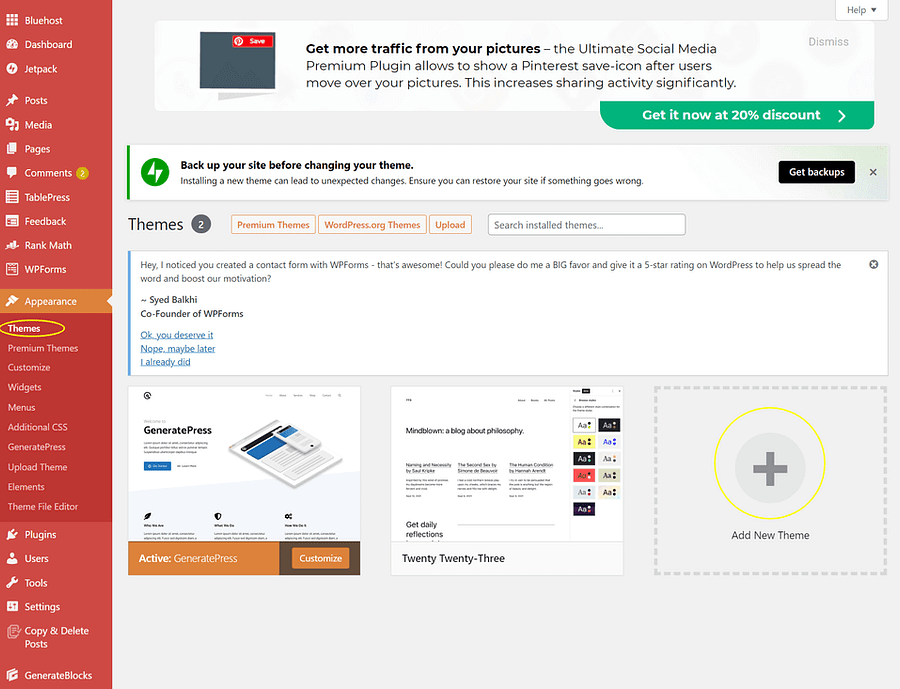900x689 pixels.
Task: Select the Twenty Twenty-Three theme thumbnail
Action: (x=507, y=464)
